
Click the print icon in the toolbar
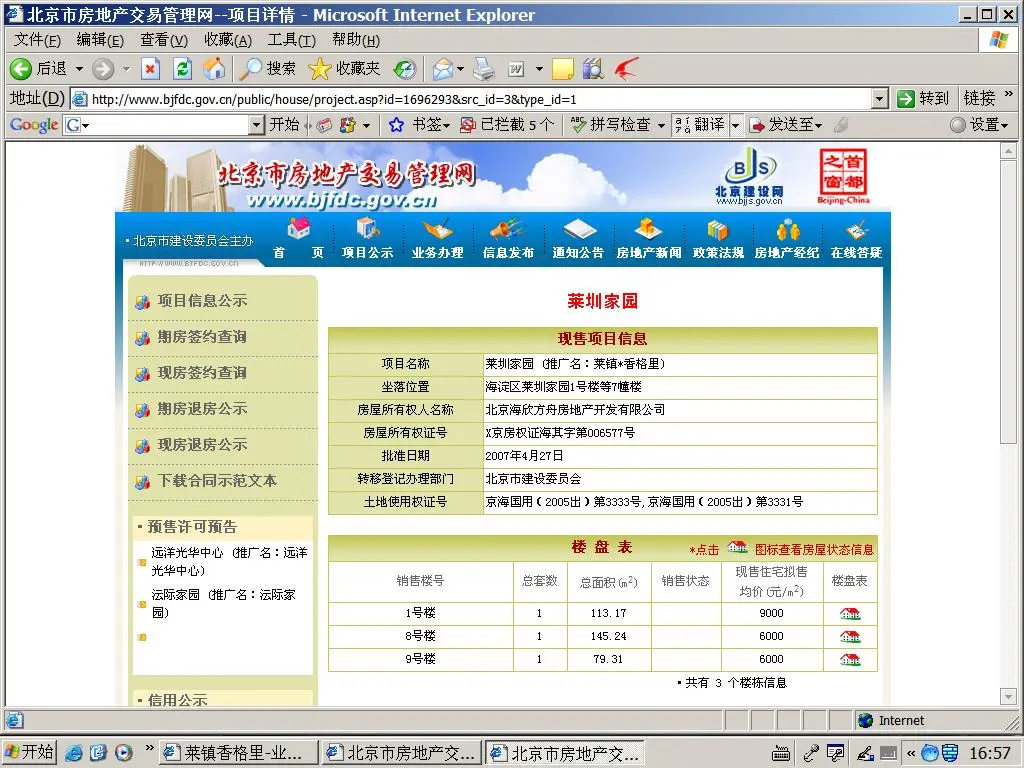[x=482, y=69]
